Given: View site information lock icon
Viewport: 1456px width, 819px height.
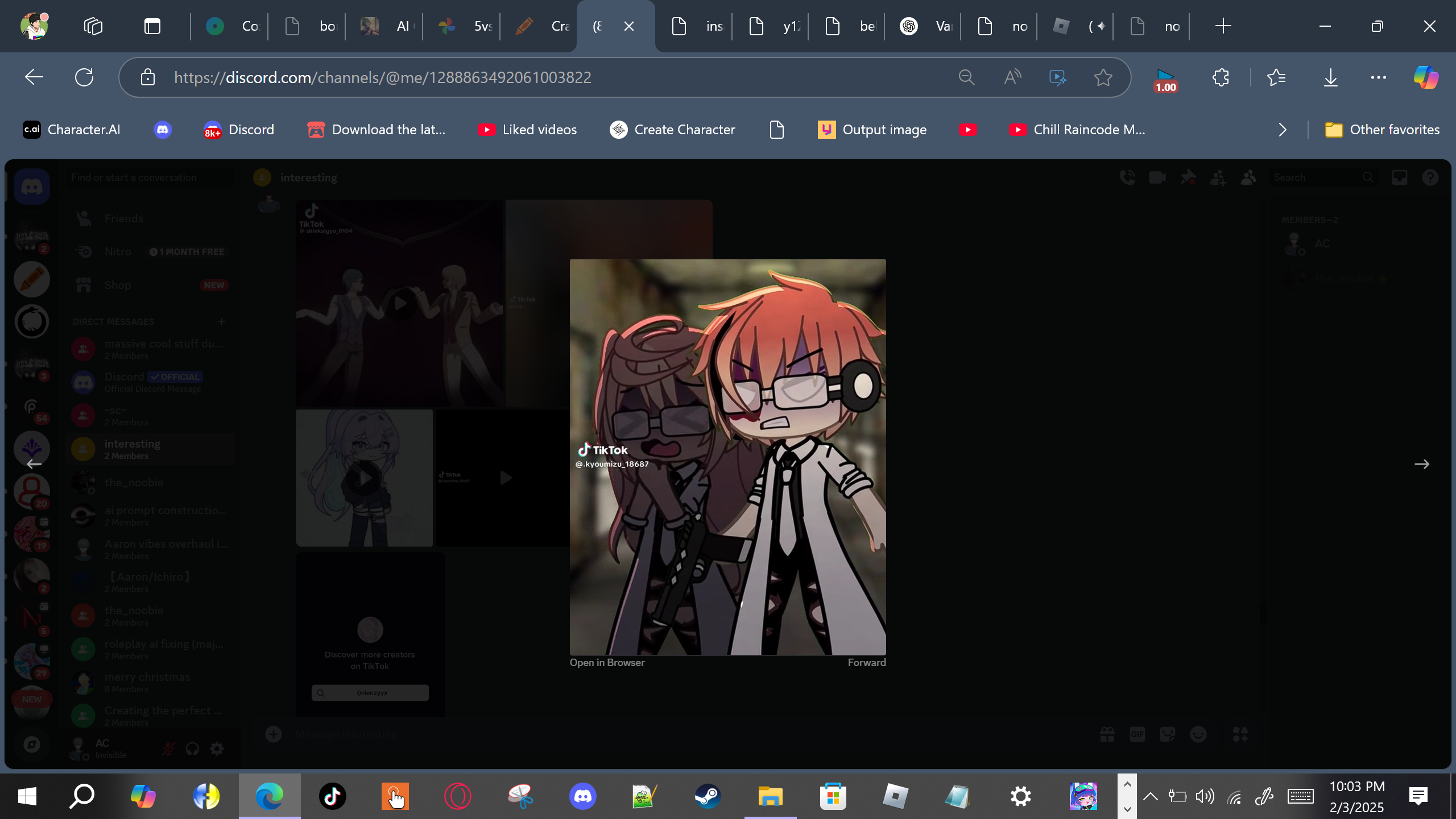Looking at the screenshot, I should (x=148, y=77).
